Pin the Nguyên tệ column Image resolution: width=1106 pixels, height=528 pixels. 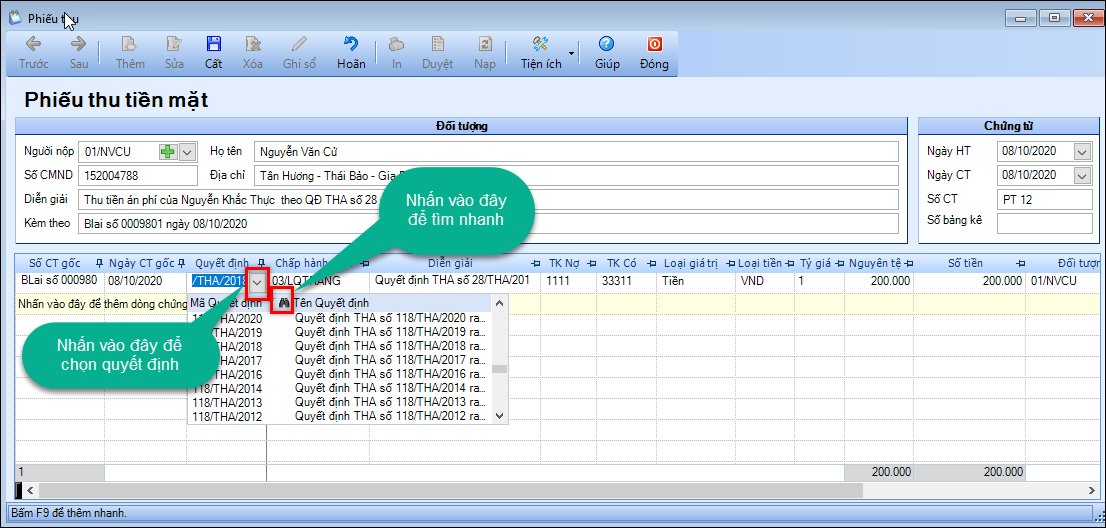tap(906, 264)
